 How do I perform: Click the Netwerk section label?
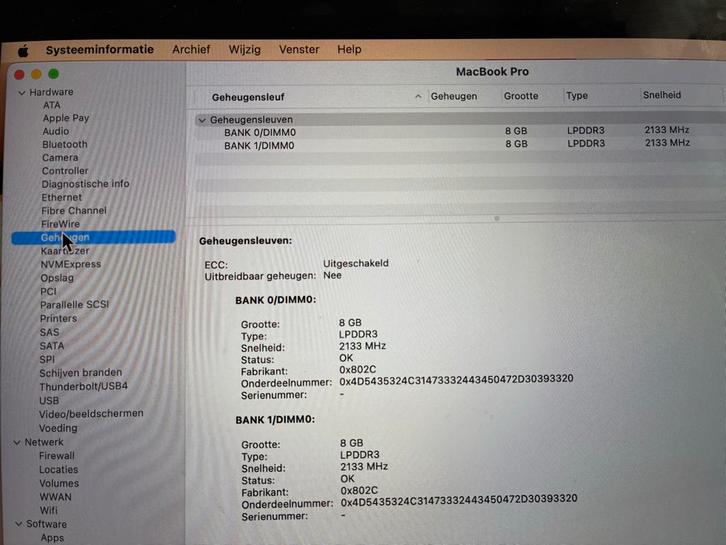44,442
